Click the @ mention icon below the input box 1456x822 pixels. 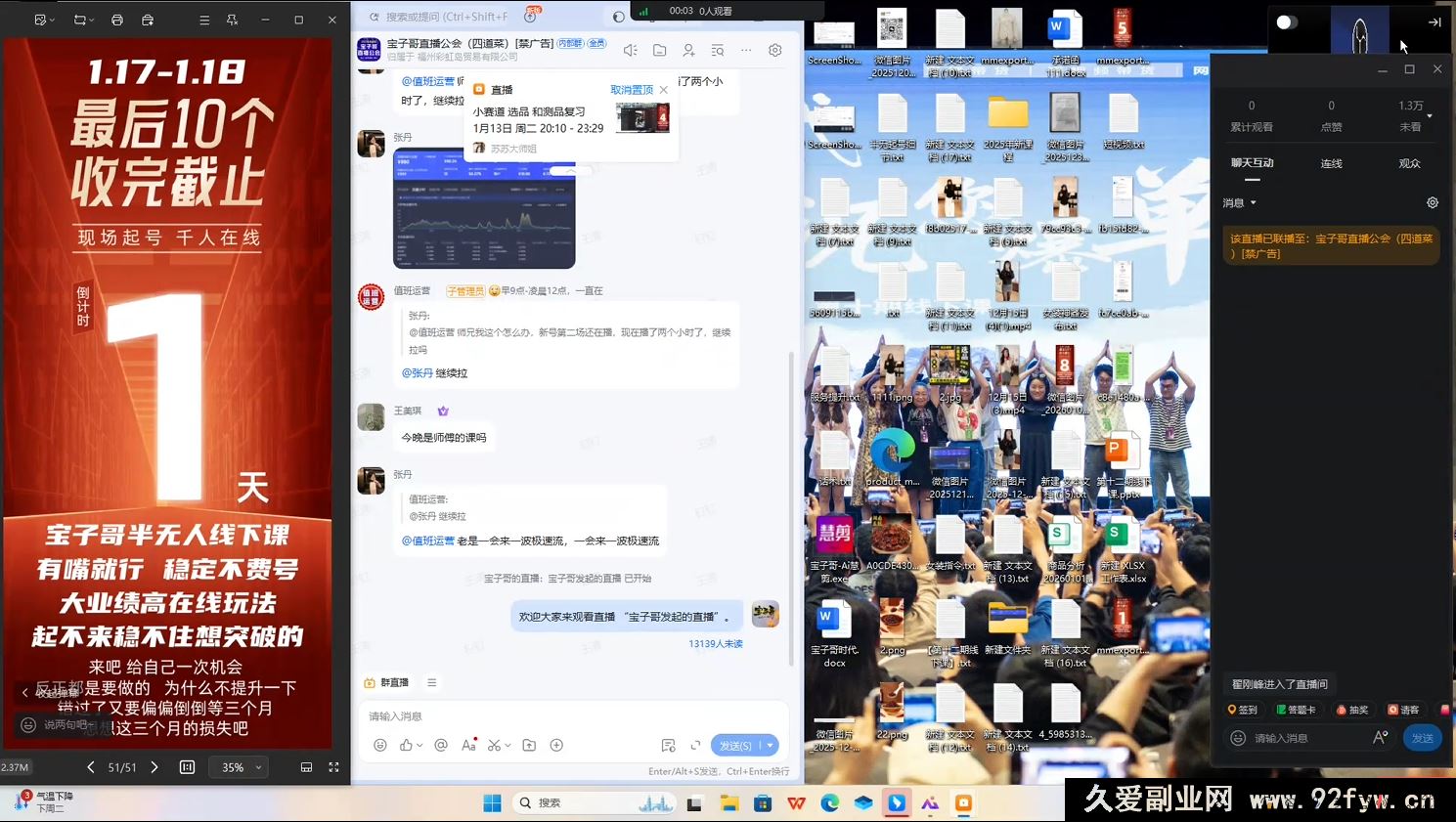(x=440, y=745)
